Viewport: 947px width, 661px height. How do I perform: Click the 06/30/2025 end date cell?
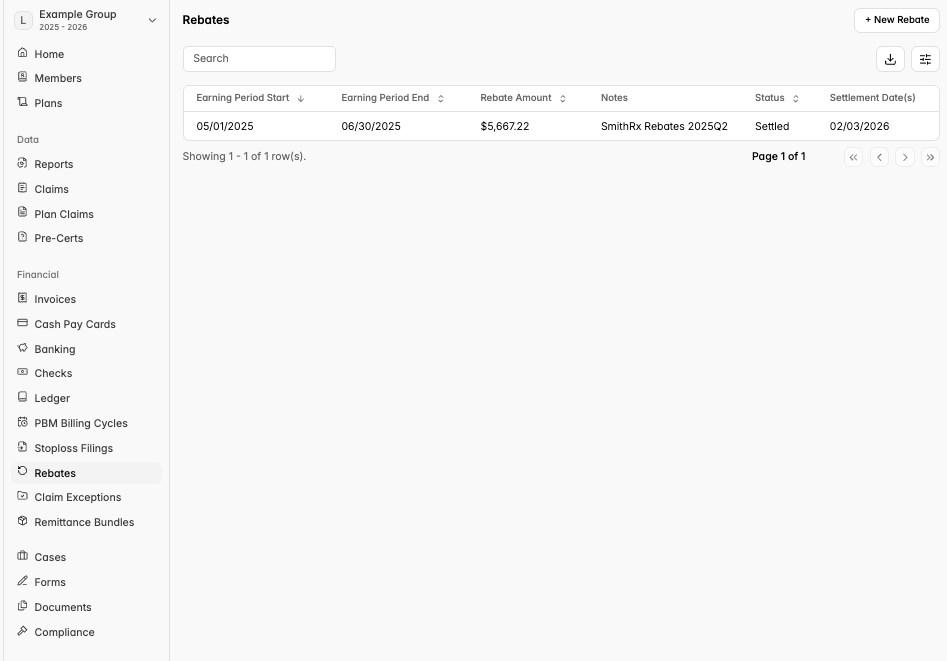(371, 126)
